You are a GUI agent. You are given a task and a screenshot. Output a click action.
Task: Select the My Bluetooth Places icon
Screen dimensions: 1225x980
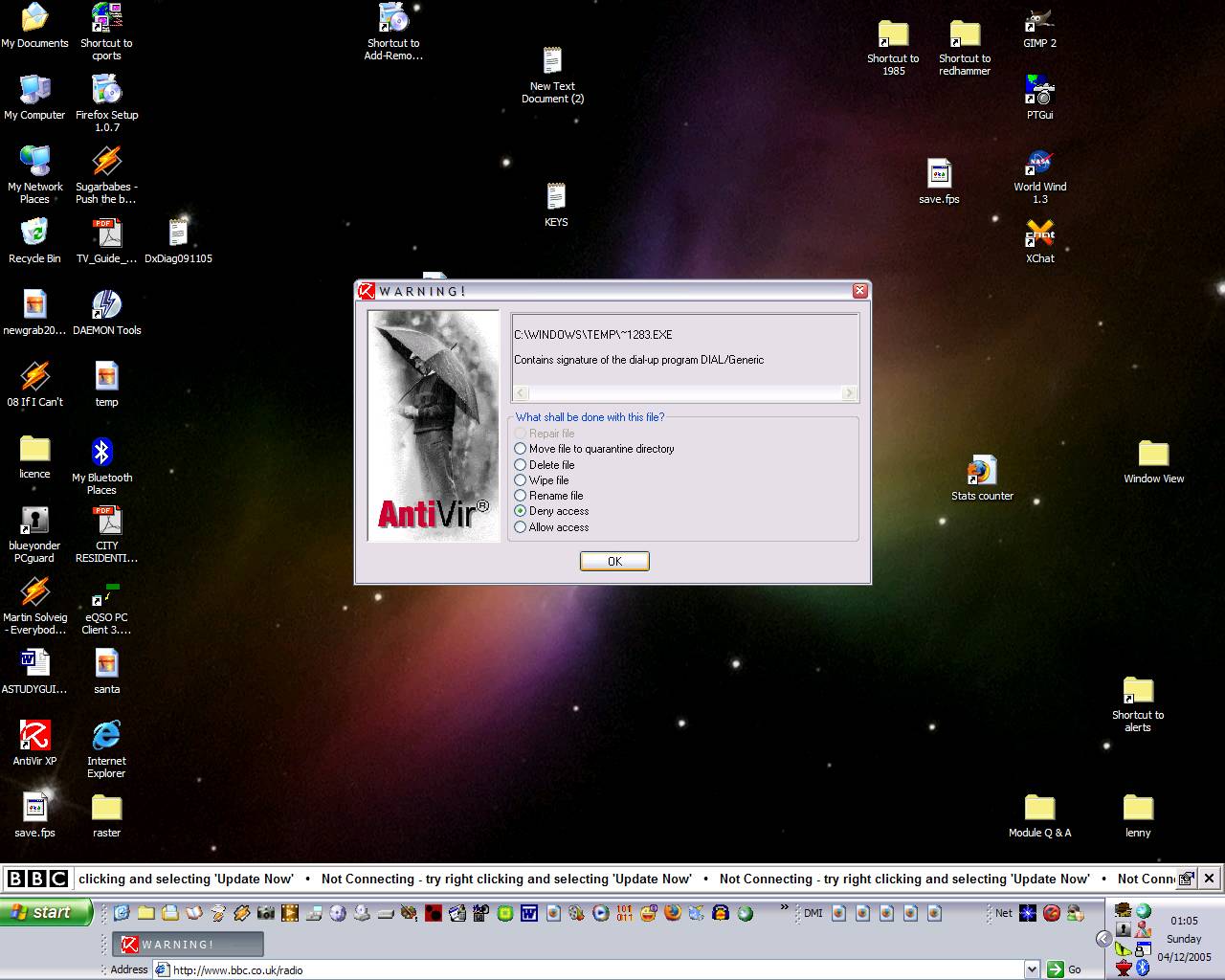point(101,466)
